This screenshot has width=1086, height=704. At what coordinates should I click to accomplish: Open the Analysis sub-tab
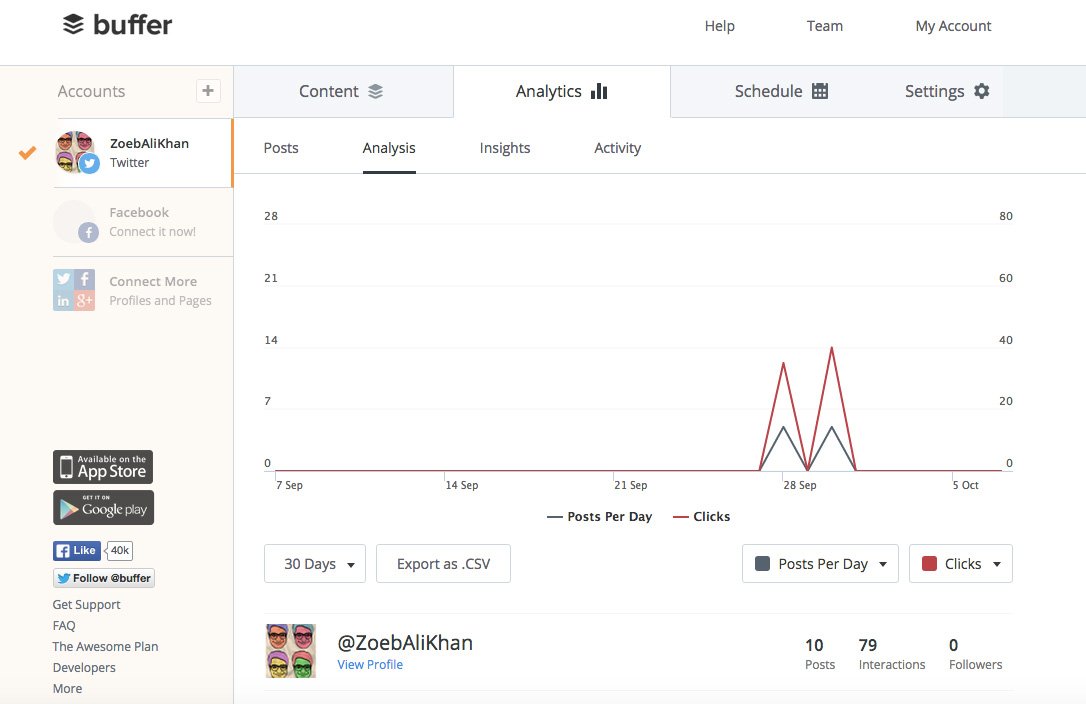click(x=389, y=148)
